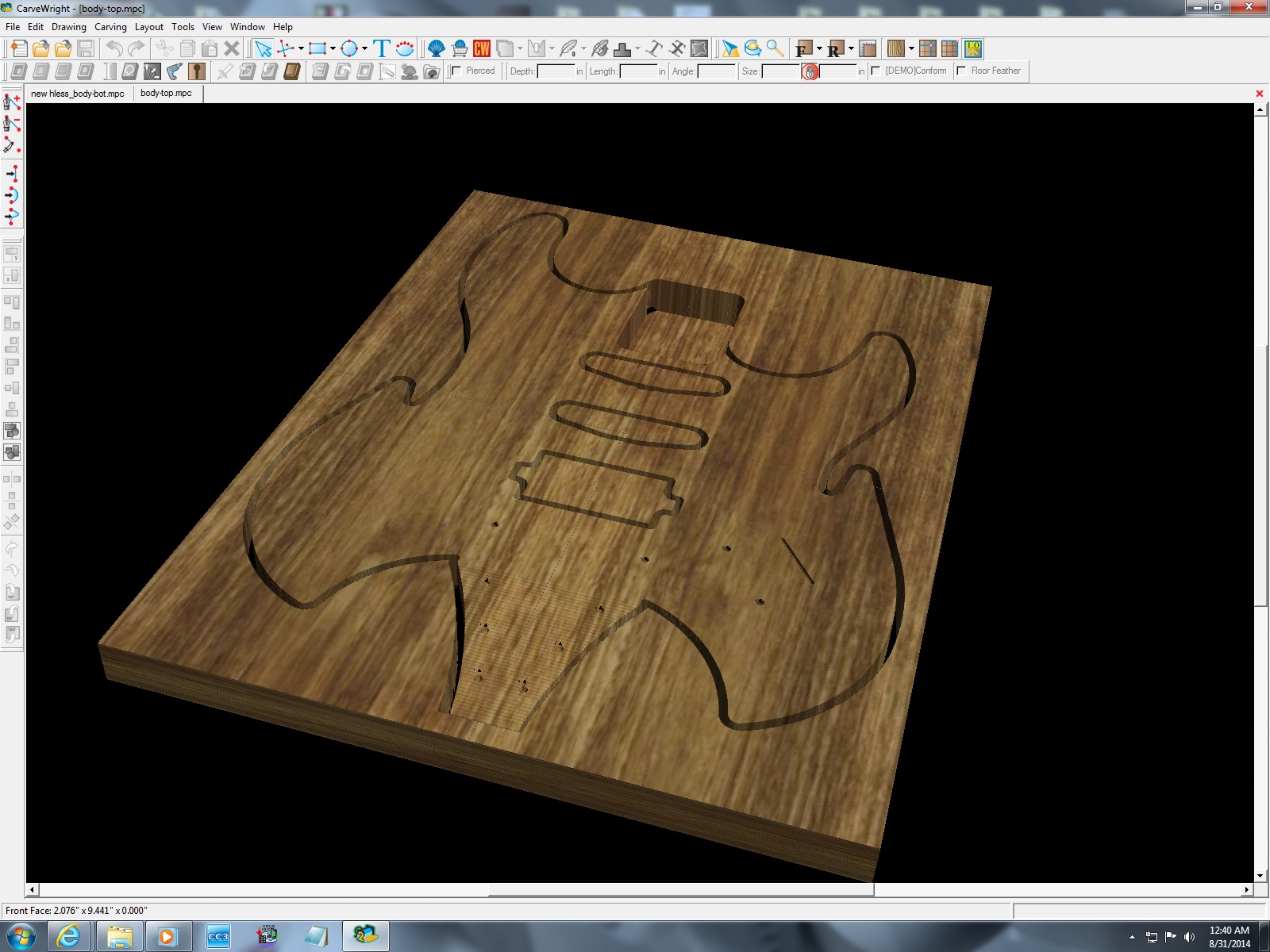Screen dimensions: 1270x952
Task: Click the Depth input field
Action: [556, 71]
